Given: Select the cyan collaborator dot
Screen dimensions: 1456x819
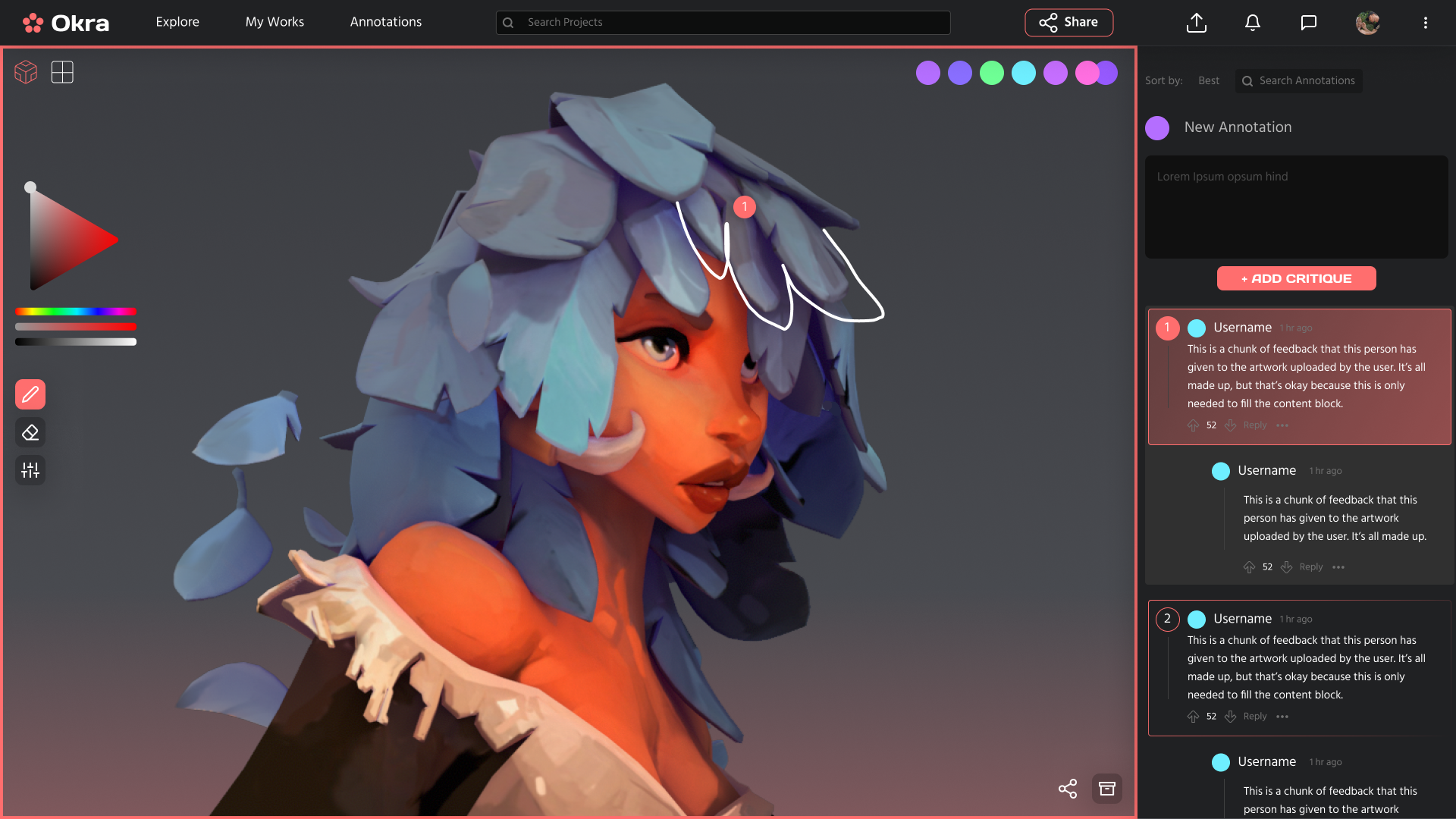Looking at the screenshot, I should tap(1024, 73).
